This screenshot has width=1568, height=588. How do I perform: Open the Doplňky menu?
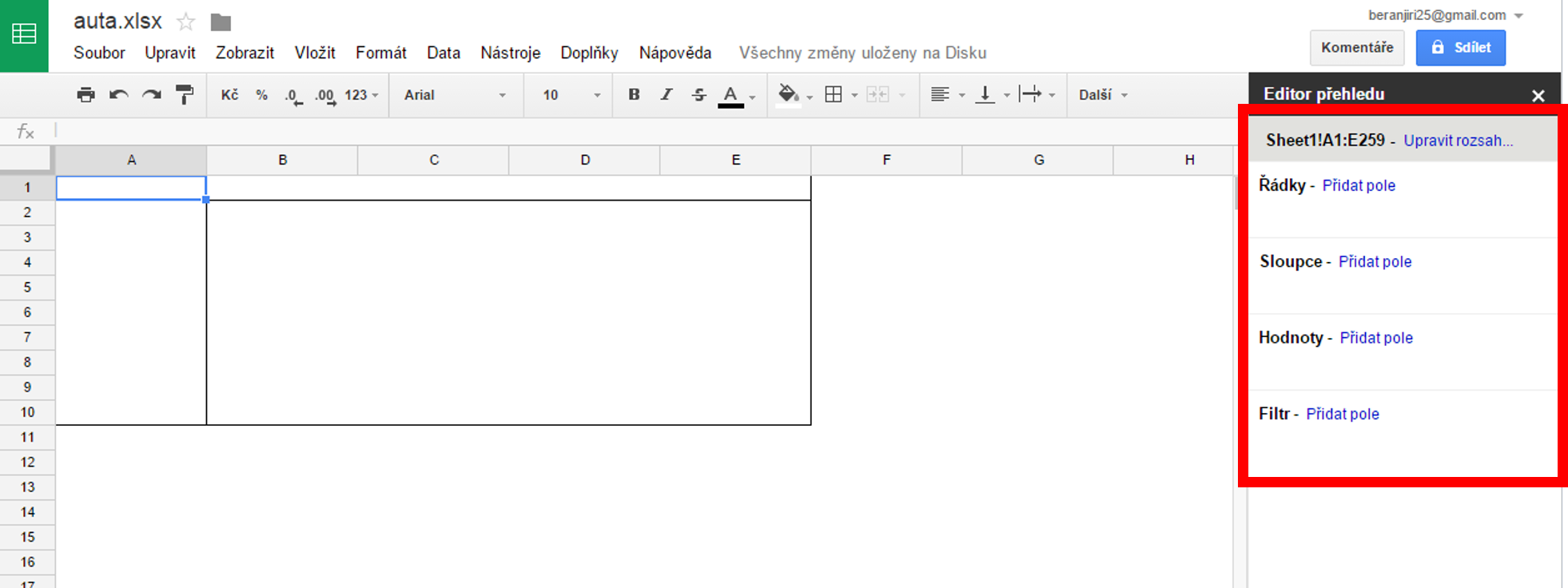pyautogui.click(x=590, y=53)
